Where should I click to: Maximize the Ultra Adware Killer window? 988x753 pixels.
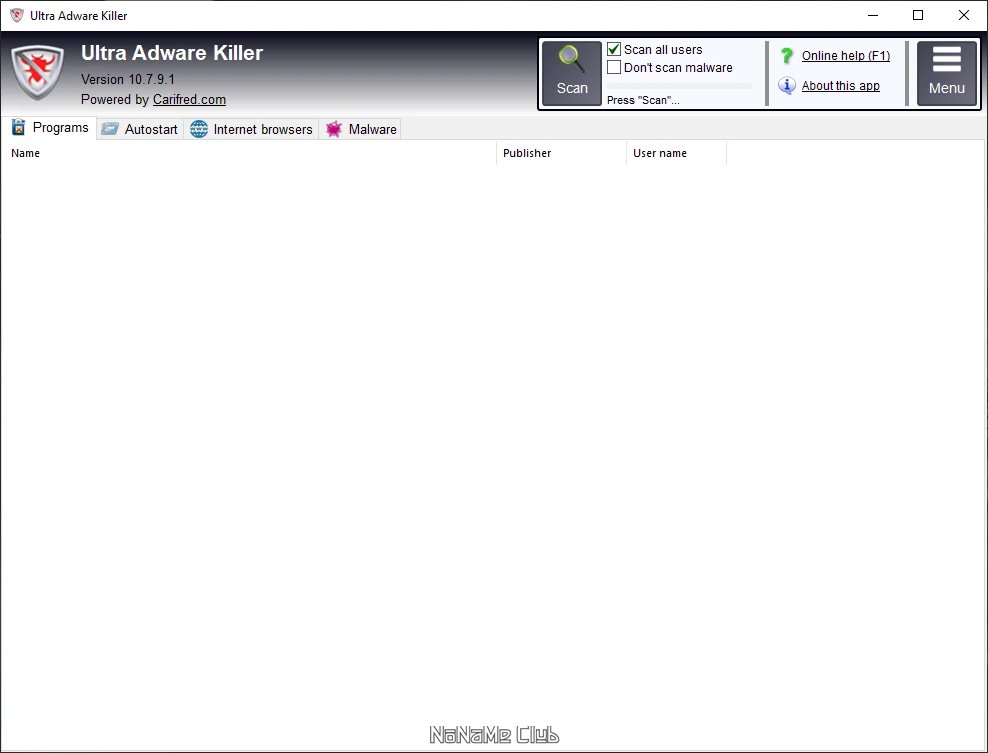click(x=918, y=15)
